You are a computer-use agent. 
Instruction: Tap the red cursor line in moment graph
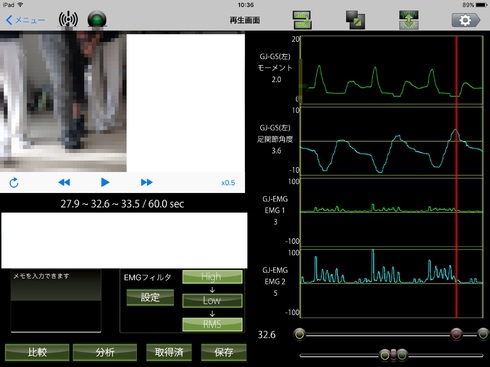(x=456, y=70)
